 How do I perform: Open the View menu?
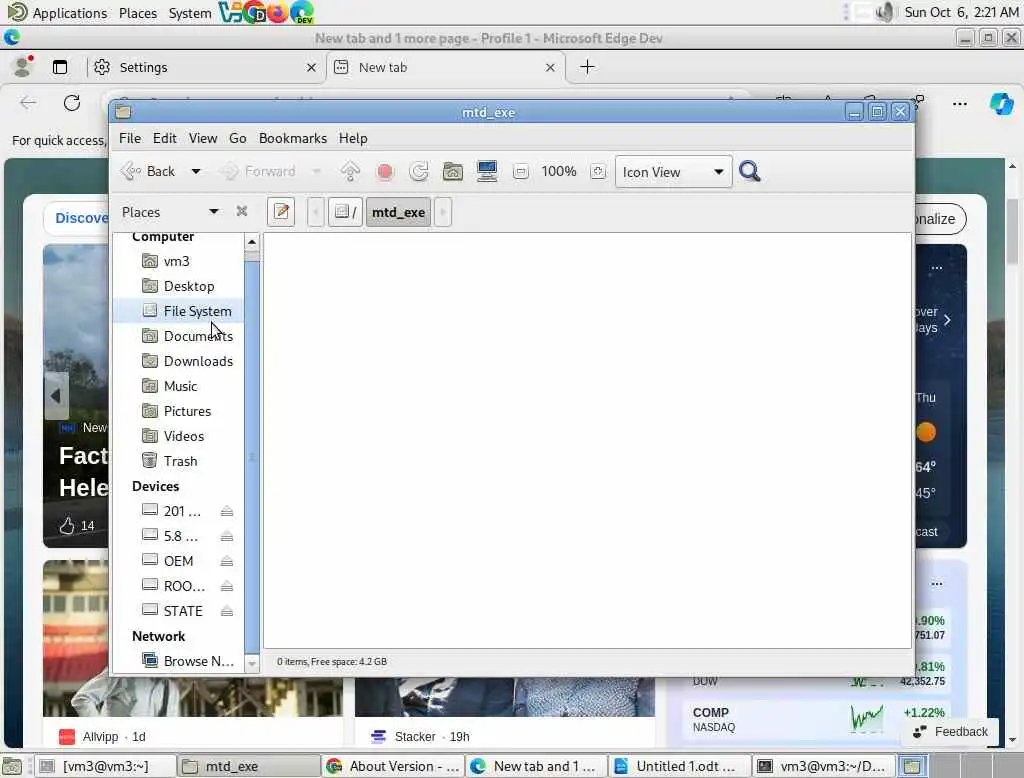pyautogui.click(x=203, y=138)
